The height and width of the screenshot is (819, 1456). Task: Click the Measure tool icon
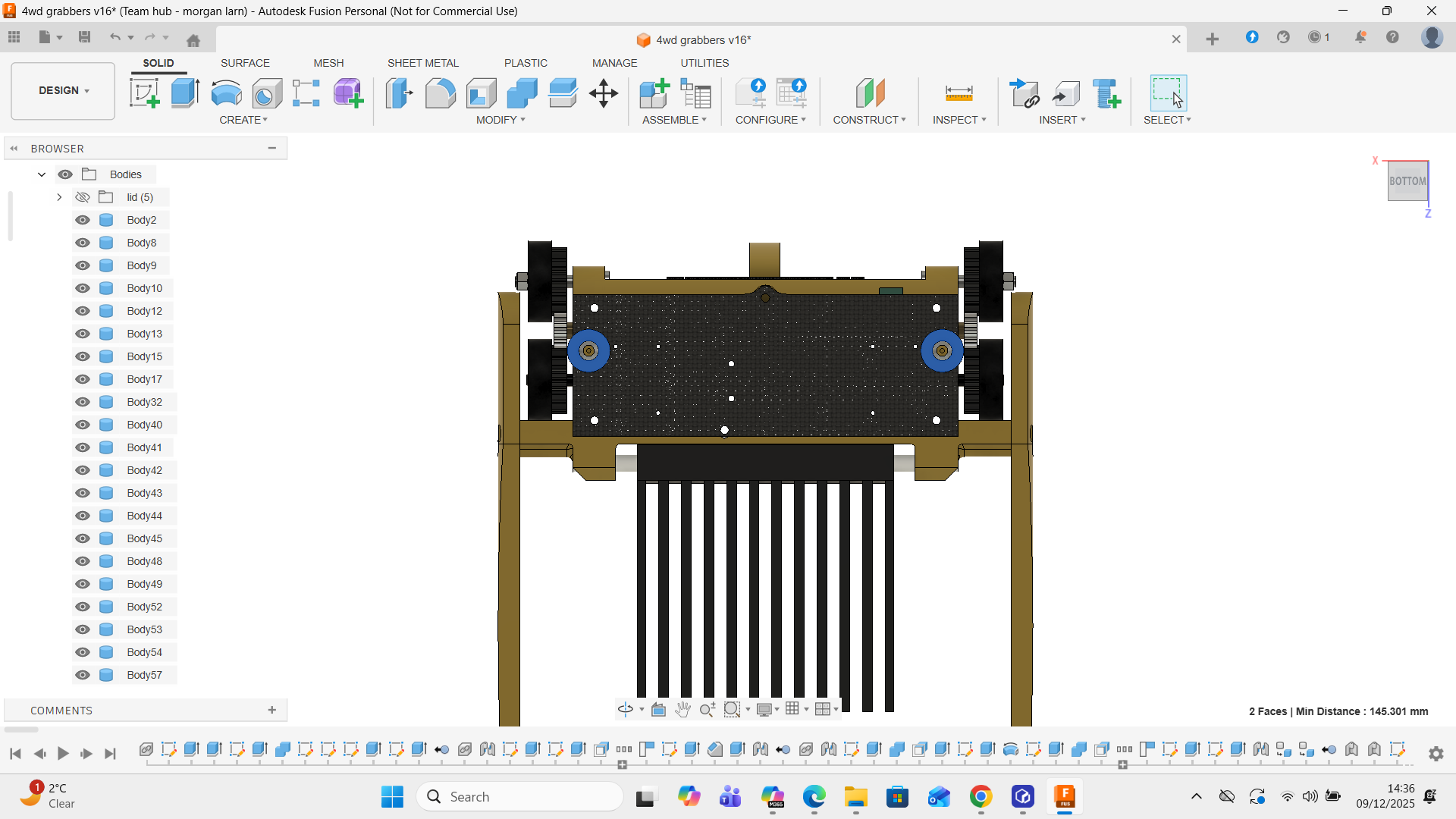pos(959,93)
